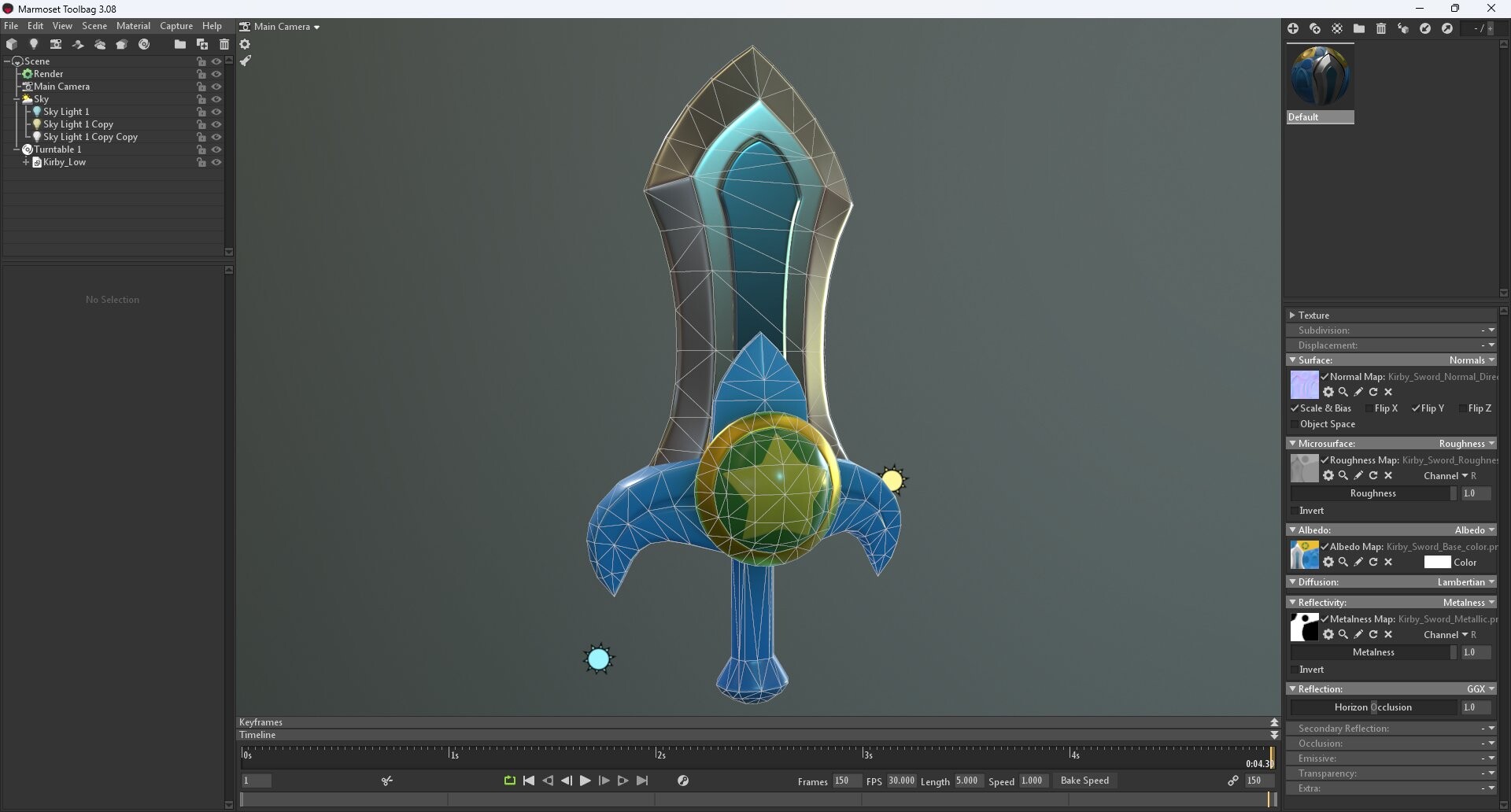This screenshot has width=1511, height=812.
Task: Clear the Roughness Map with X icon
Action: pyautogui.click(x=1388, y=475)
